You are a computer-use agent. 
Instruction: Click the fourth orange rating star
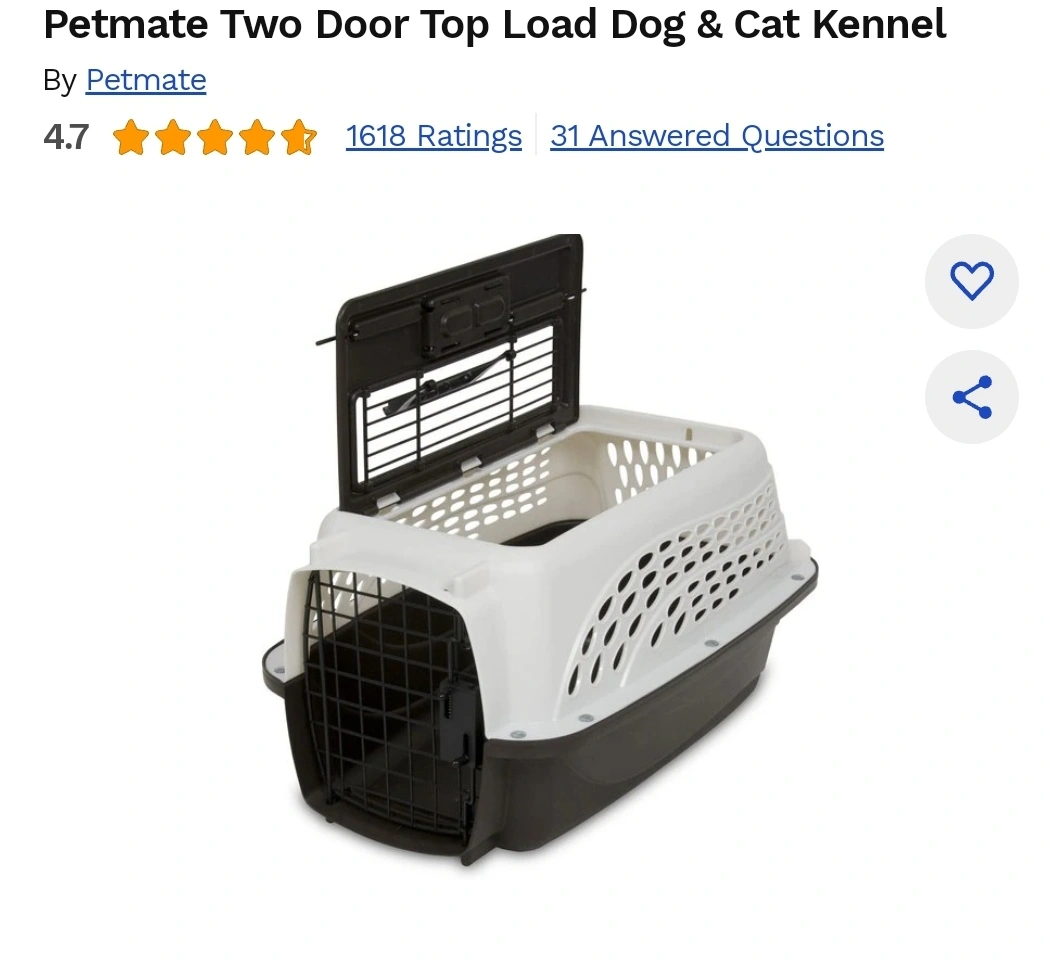click(x=257, y=137)
